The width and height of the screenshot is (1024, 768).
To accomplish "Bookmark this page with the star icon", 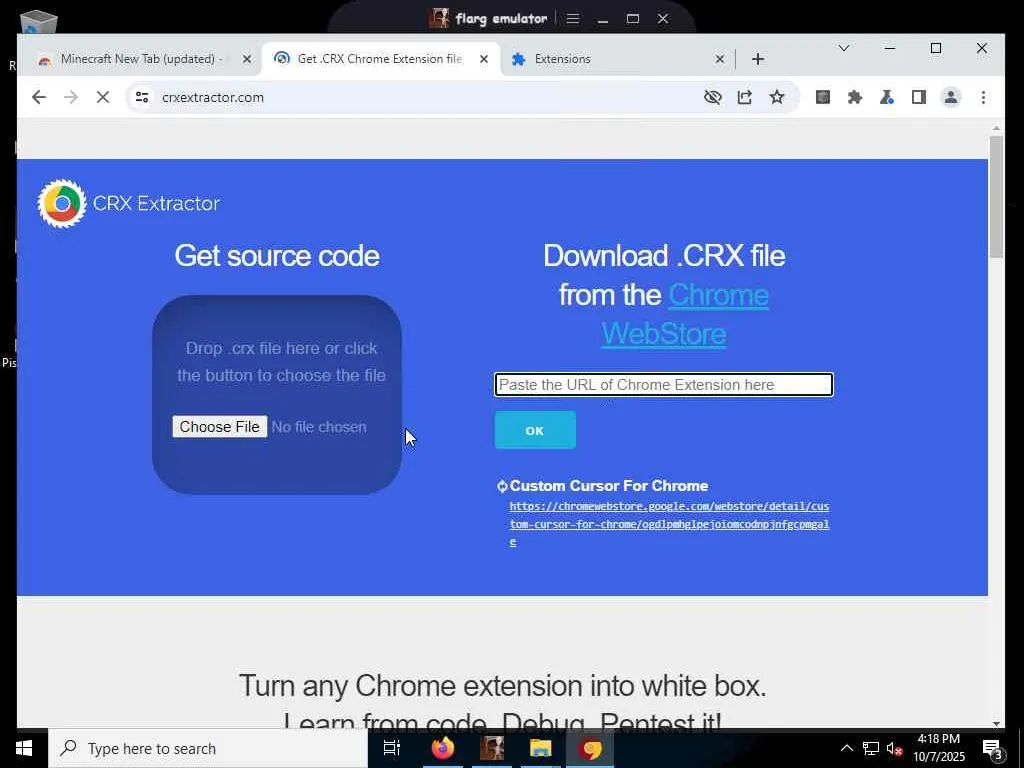I will (776, 97).
